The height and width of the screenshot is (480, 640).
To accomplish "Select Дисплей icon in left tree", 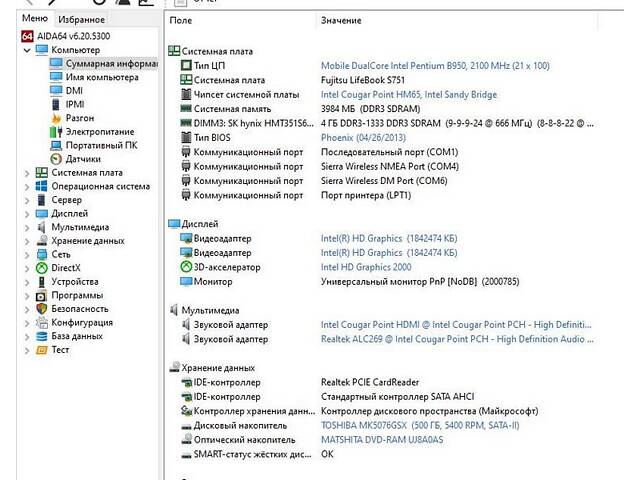I will tap(42, 213).
